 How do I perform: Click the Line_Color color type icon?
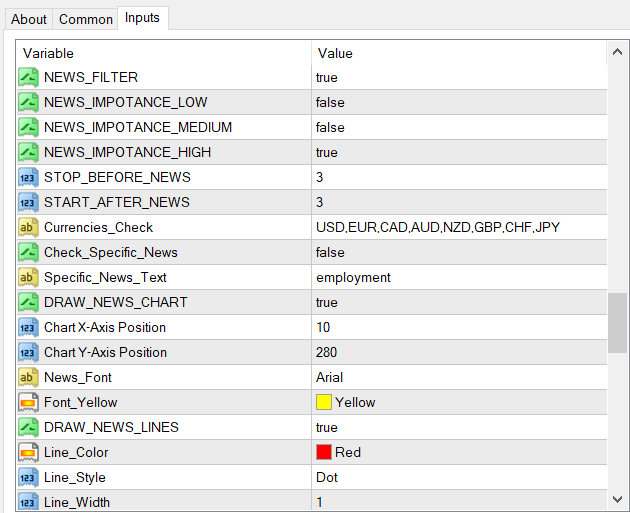(28, 452)
